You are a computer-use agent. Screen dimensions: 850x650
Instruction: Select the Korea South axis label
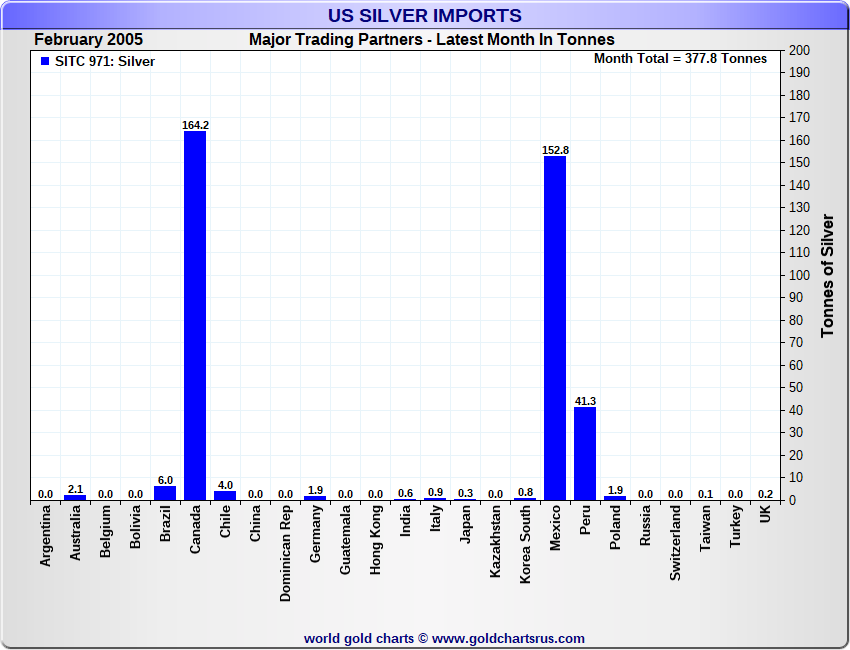click(525, 544)
